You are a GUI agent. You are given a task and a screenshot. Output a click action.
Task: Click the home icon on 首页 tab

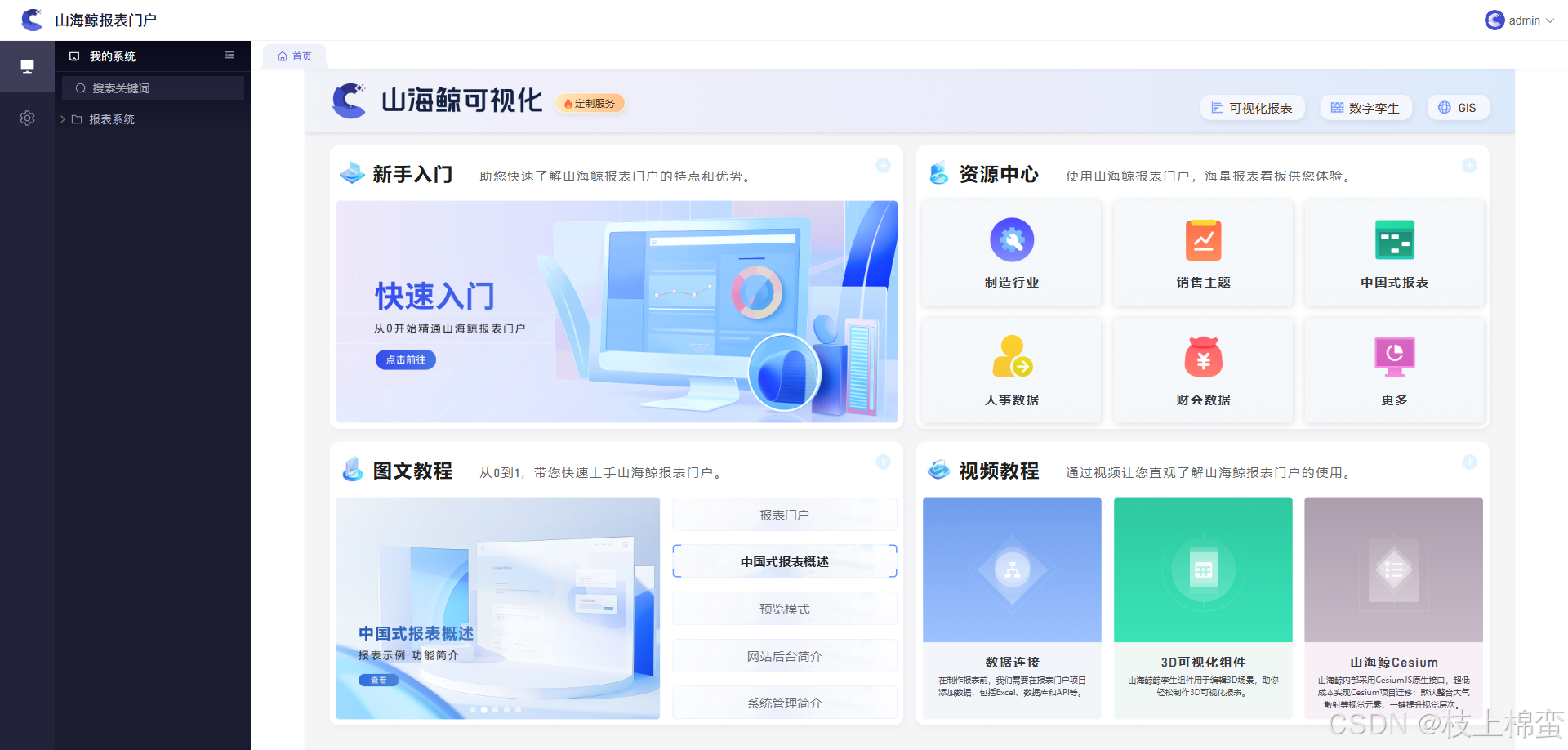[283, 56]
